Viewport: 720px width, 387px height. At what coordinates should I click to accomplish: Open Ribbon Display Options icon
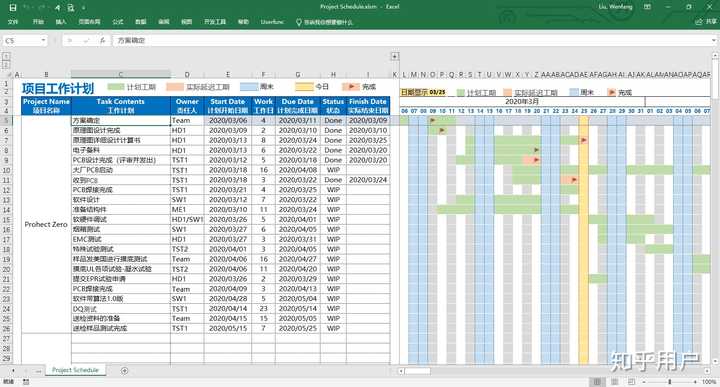647,7
